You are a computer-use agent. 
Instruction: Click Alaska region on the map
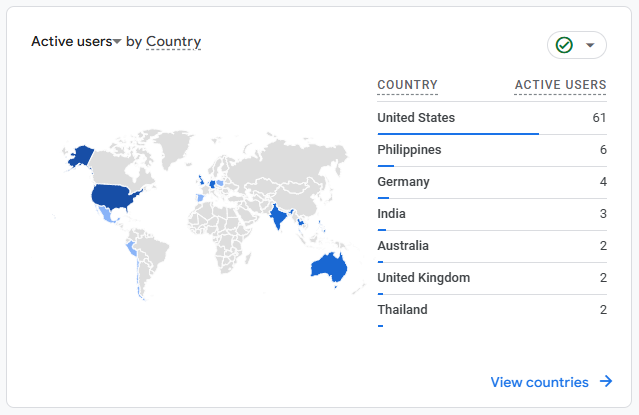(x=82, y=156)
